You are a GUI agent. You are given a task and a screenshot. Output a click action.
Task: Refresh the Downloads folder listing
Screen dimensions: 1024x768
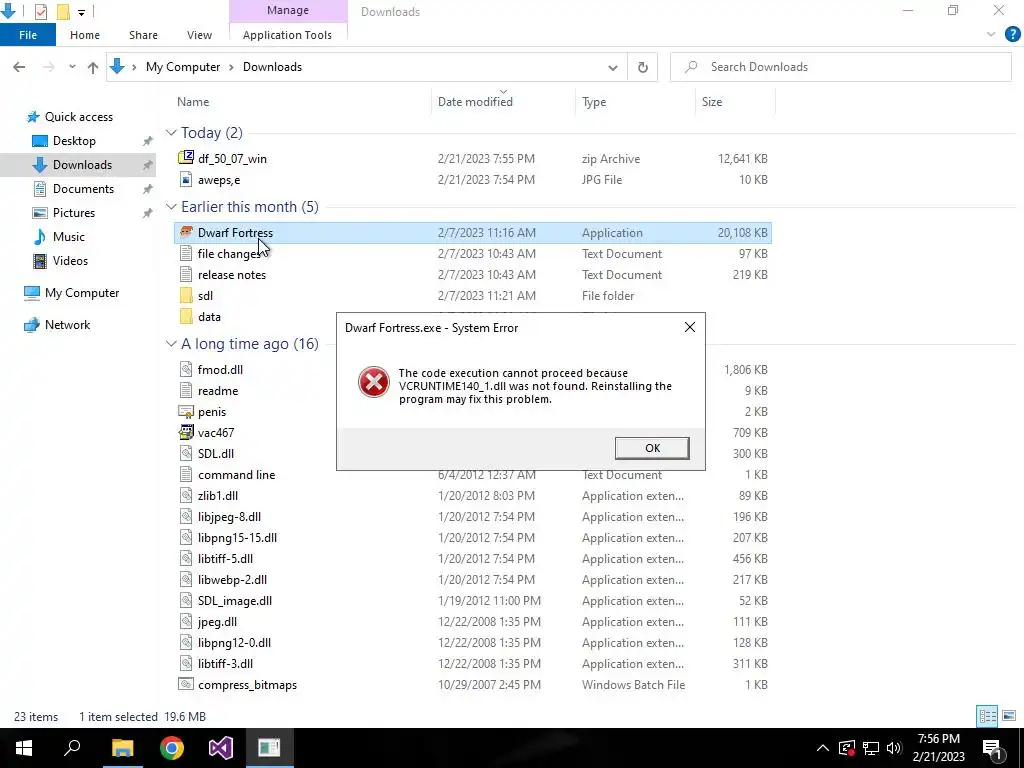point(643,67)
